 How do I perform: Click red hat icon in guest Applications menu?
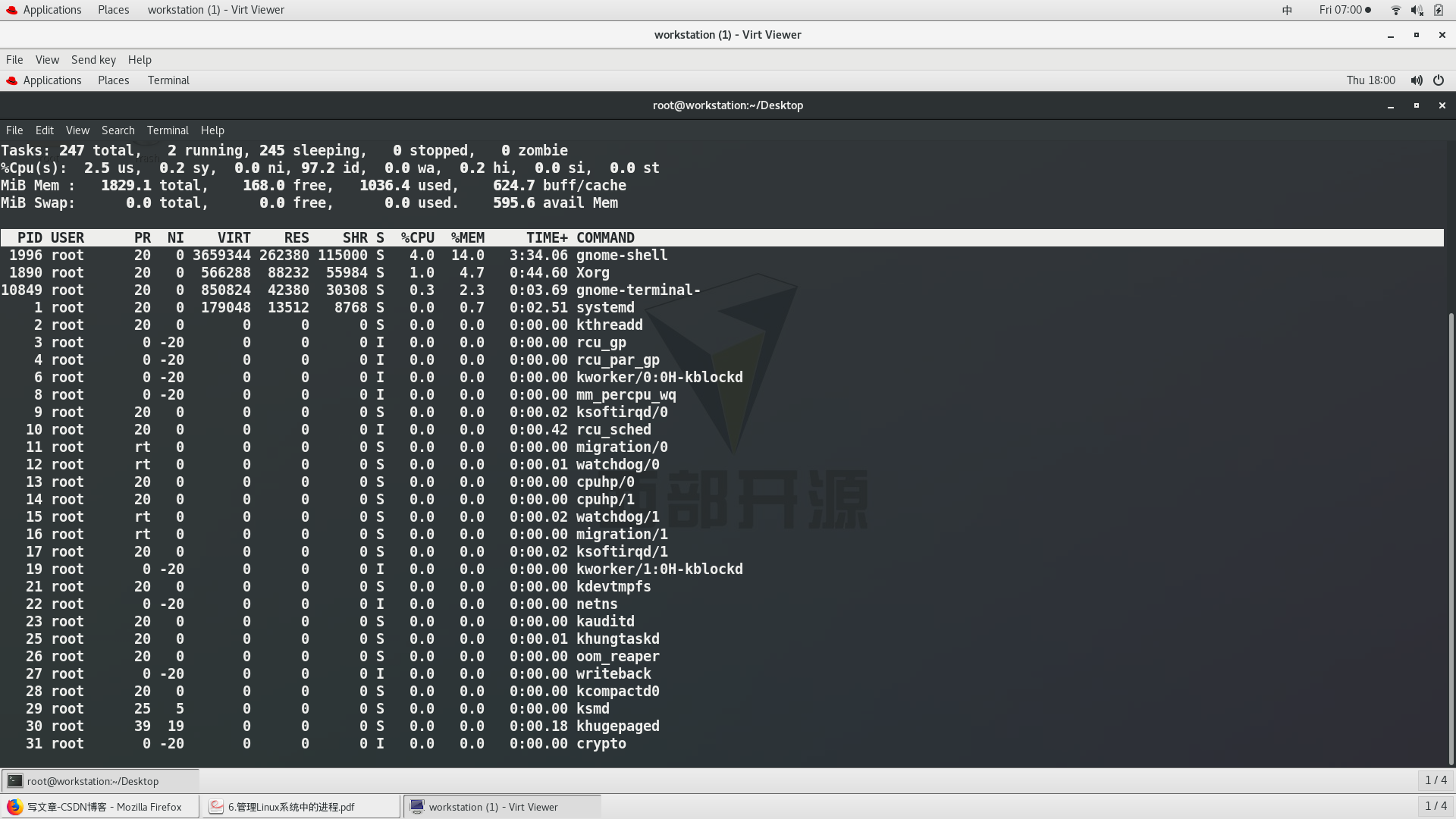pos(11,80)
